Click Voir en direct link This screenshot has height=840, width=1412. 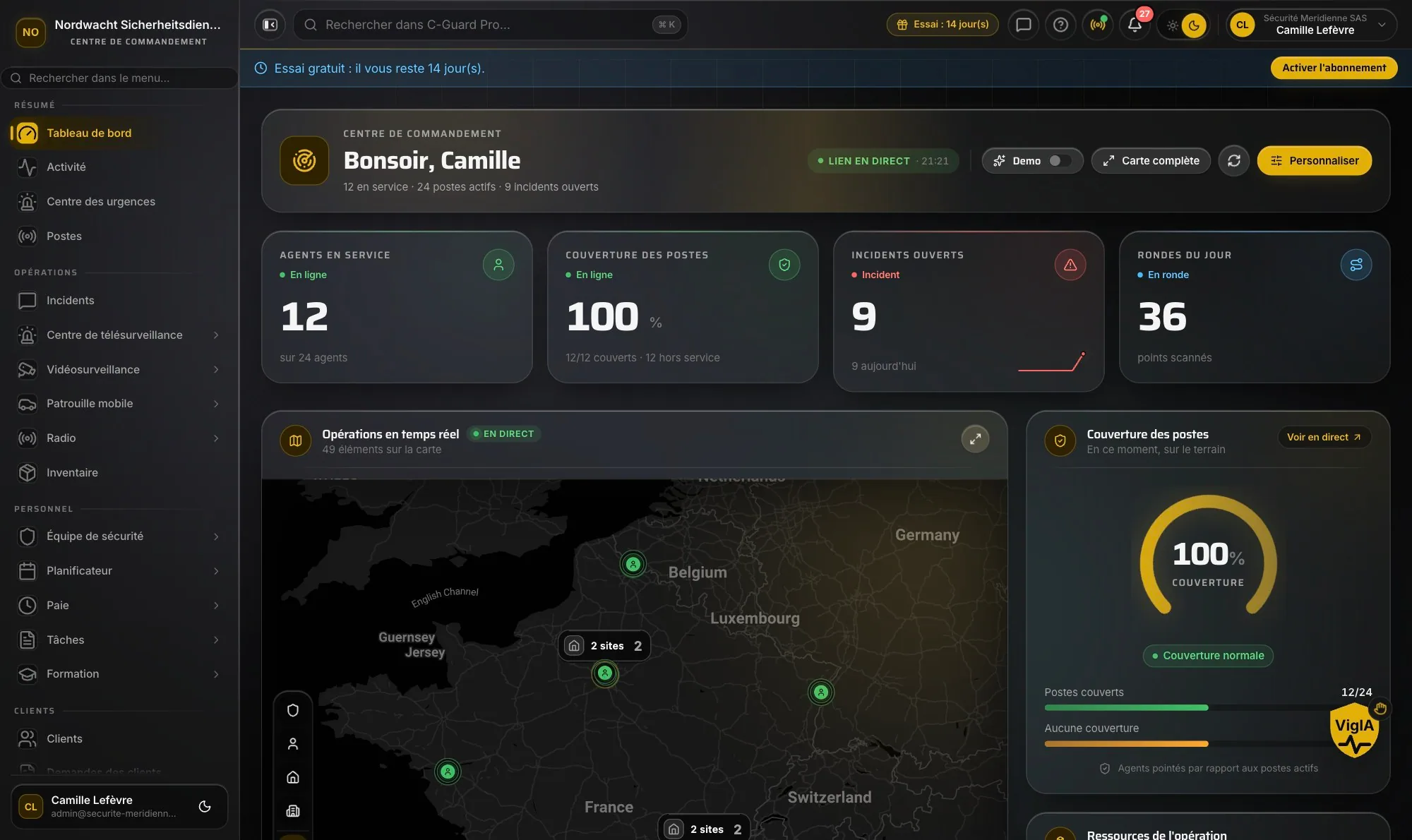pos(1324,437)
